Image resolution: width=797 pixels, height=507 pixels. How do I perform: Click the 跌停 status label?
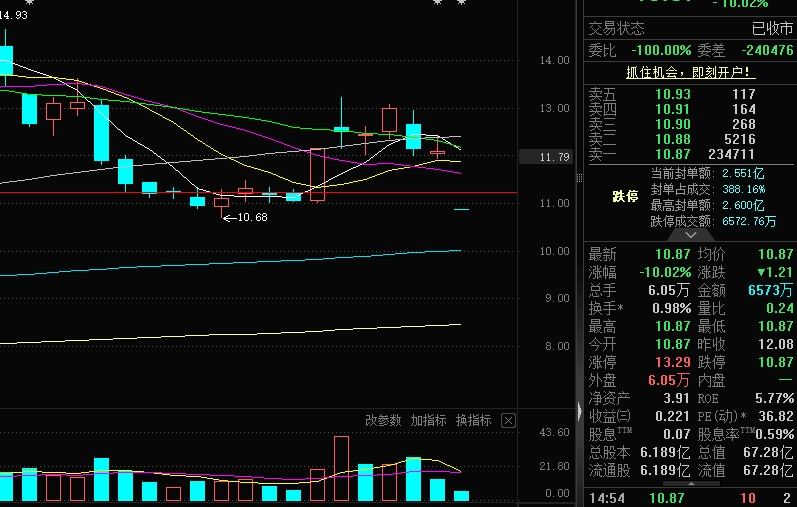(625, 196)
